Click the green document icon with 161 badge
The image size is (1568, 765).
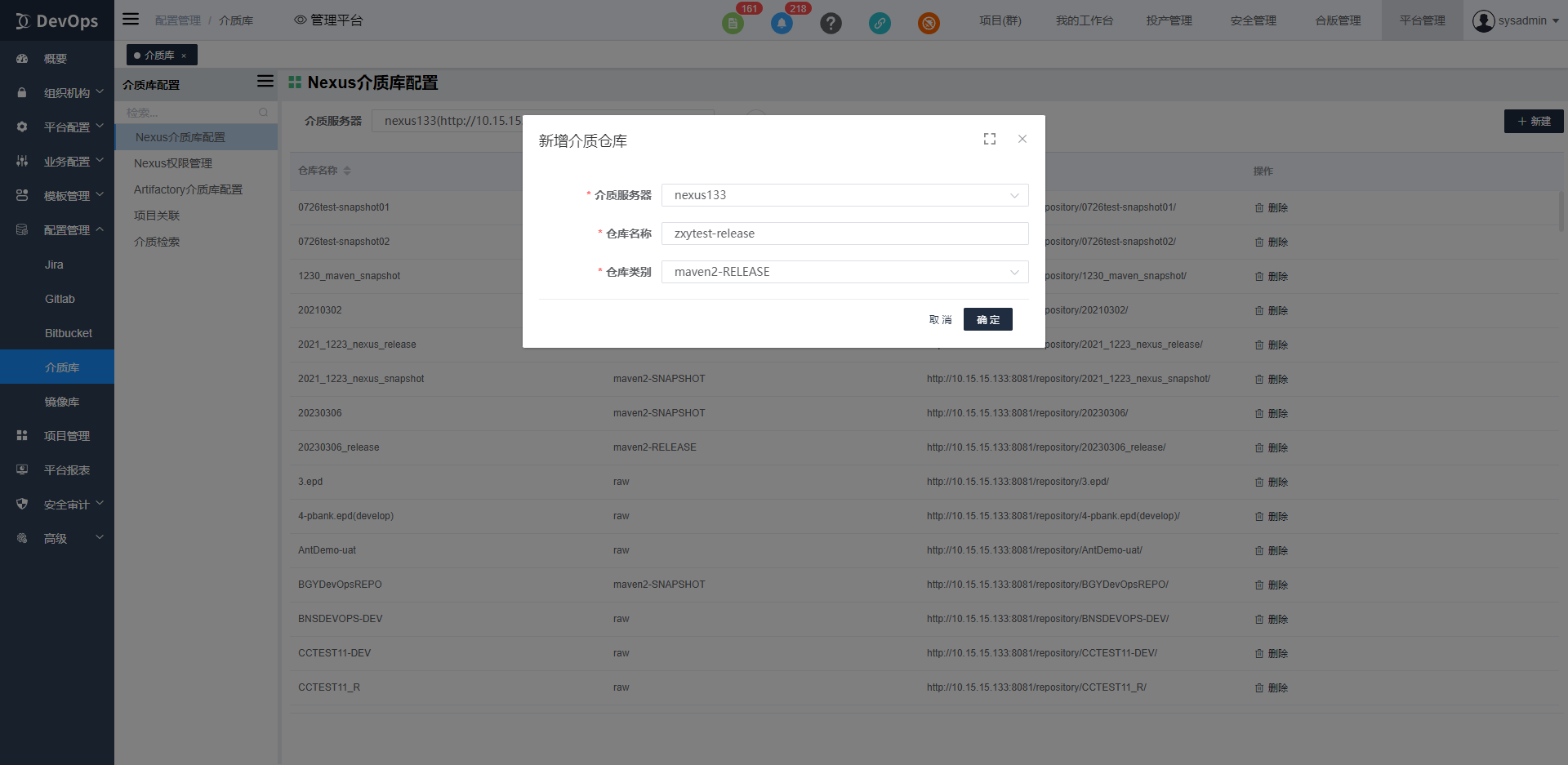pos(733,23)
